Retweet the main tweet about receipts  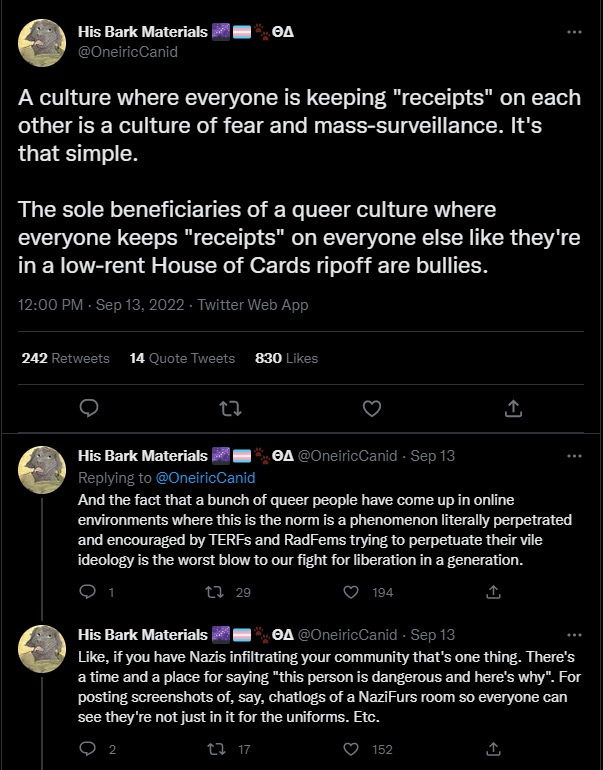(x=229, y=408)
